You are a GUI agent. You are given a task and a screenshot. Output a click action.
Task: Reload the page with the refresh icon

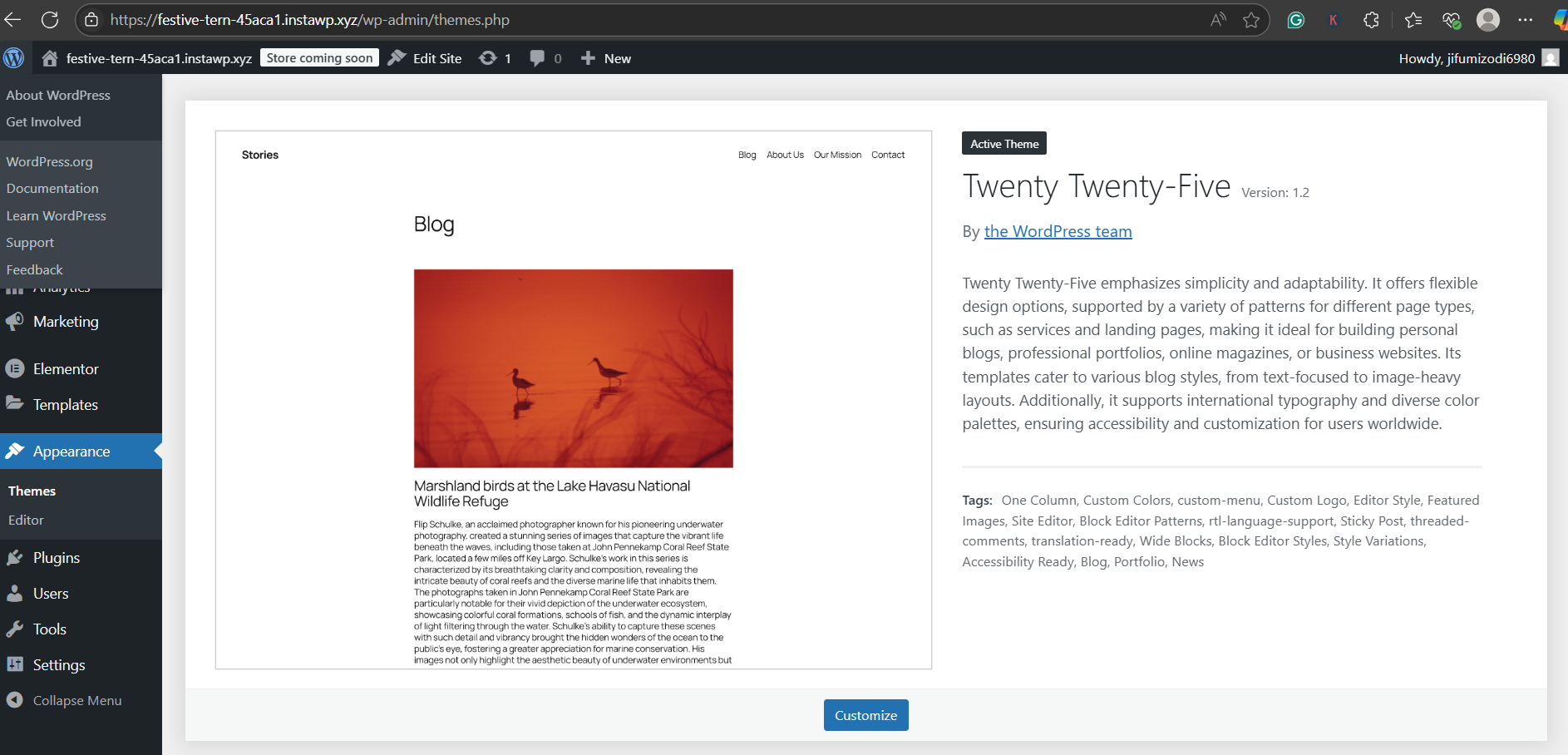tap(50, 20)
